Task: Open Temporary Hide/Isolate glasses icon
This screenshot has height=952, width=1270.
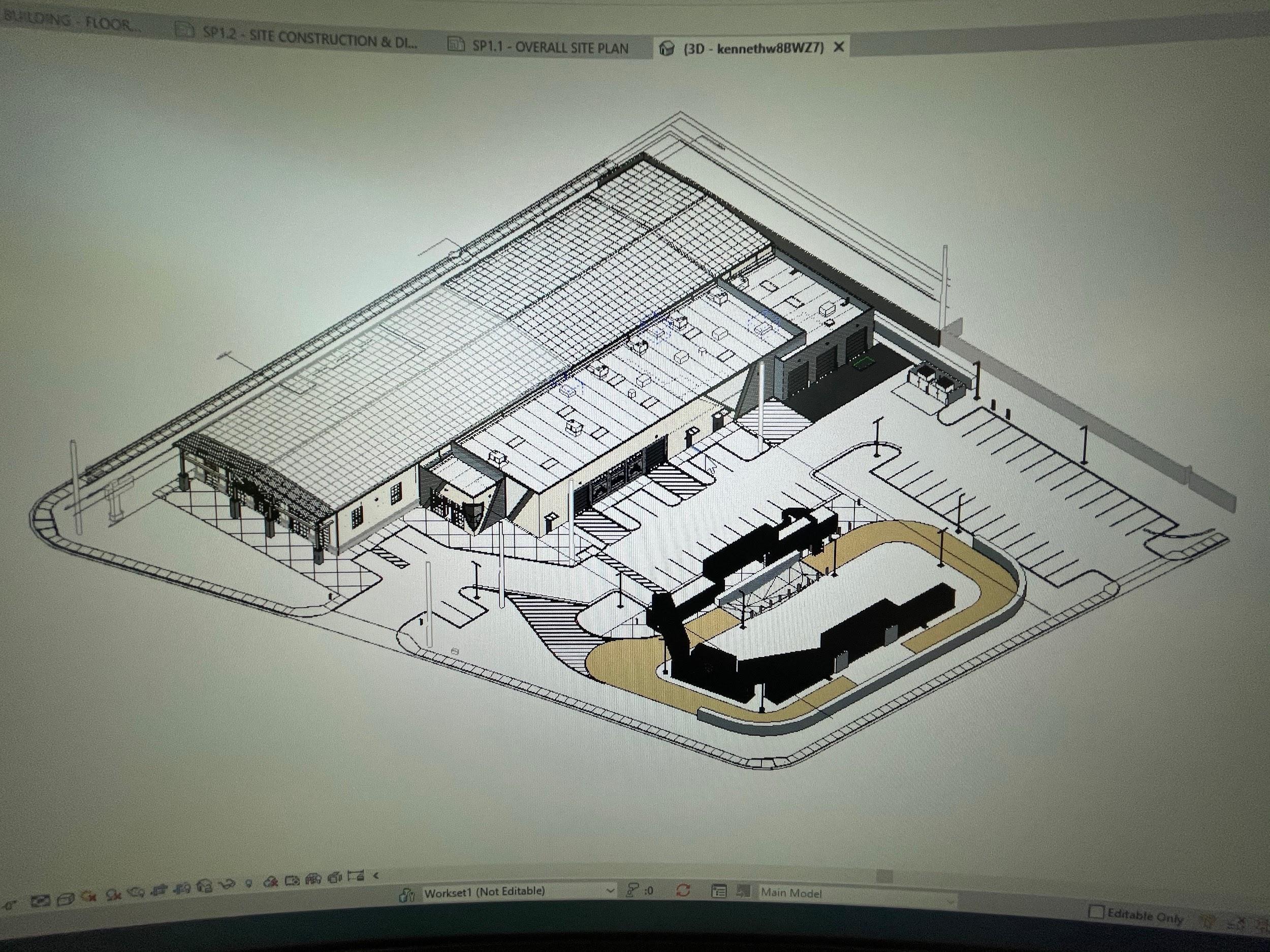Action: click(227, 884)
